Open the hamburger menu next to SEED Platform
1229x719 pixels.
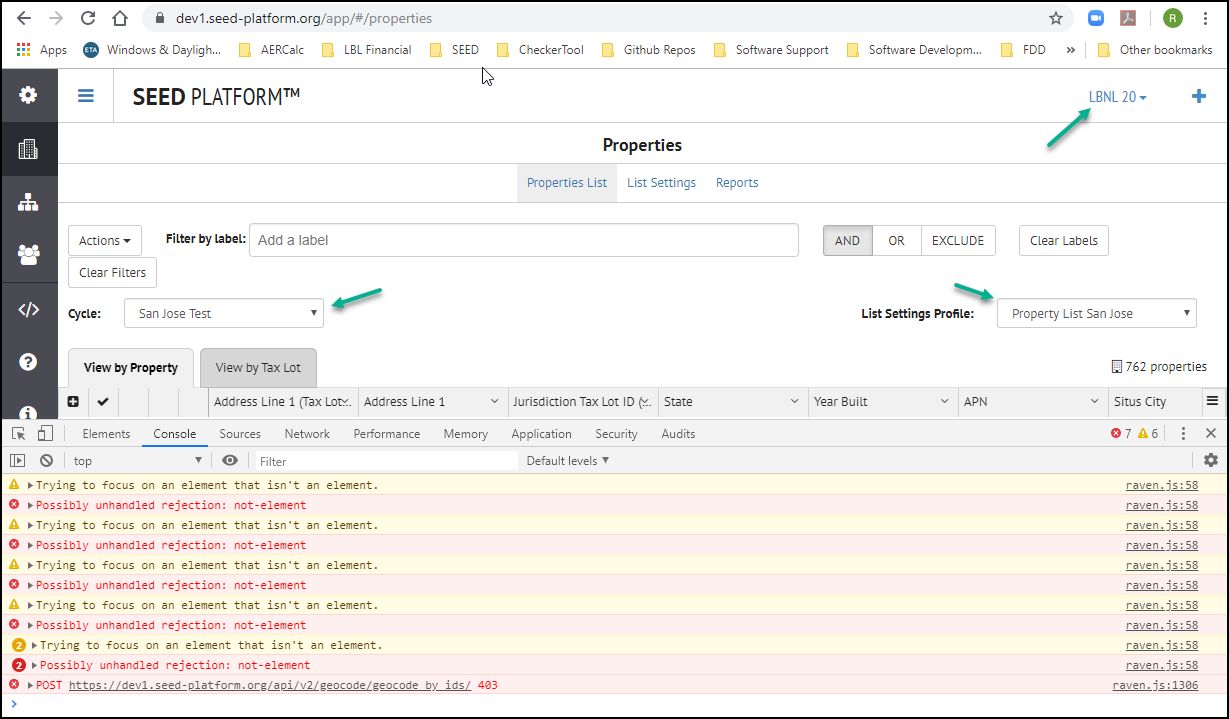coord(85,96)
